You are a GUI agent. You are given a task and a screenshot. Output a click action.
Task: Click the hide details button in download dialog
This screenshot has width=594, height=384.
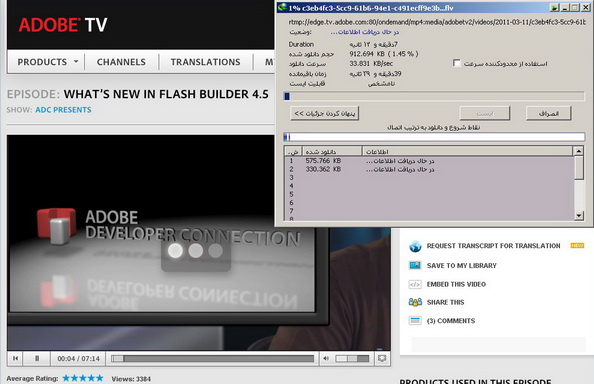point(325,113)
